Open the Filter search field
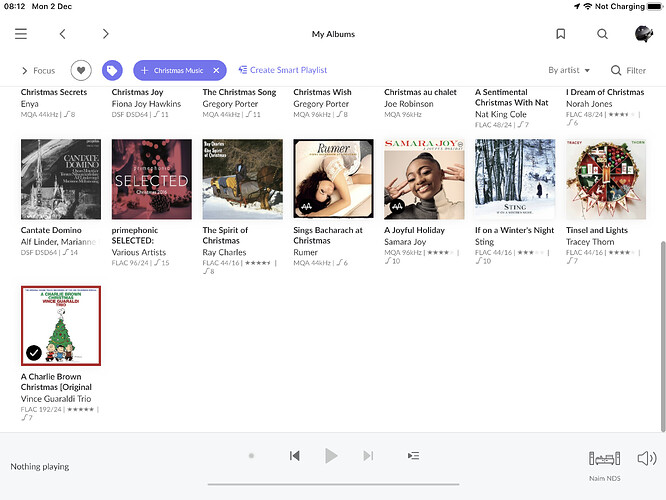The height and width of the screenshot is (500, 666). pyautogui.click(x=628, y=70)
